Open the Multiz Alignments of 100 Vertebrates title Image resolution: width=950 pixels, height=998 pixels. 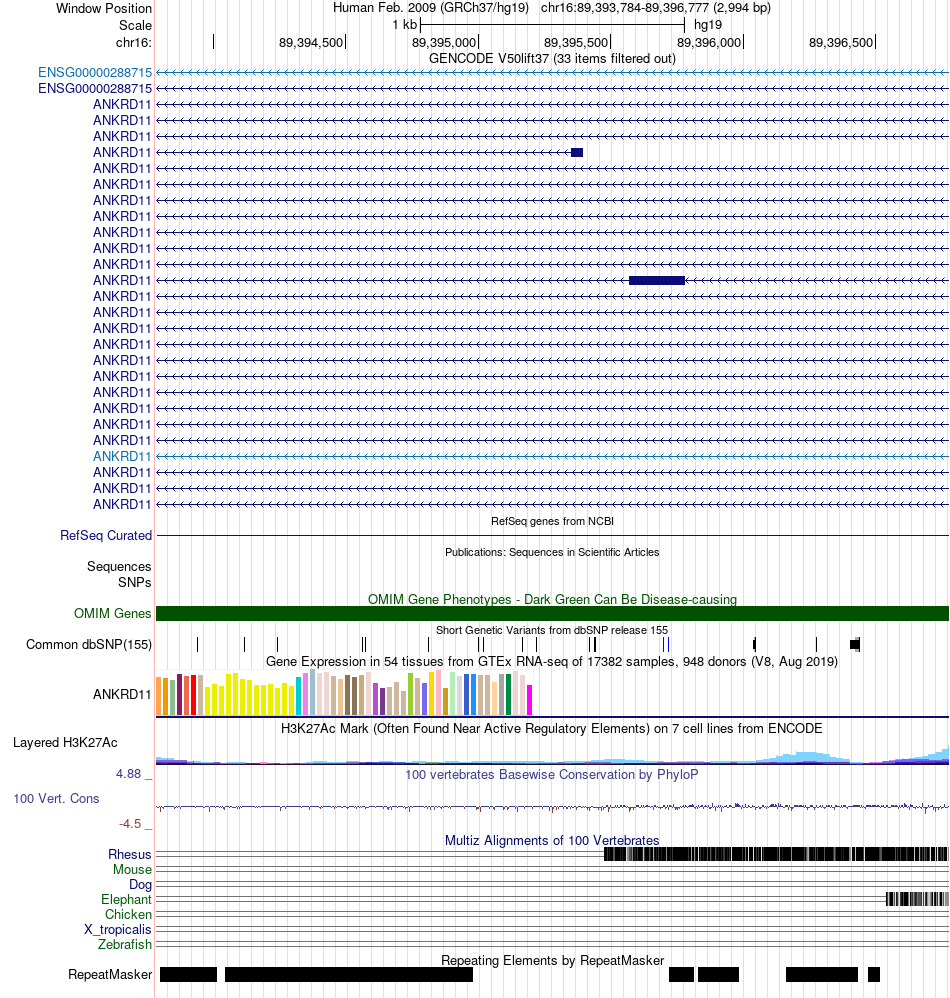coord(552,841)
